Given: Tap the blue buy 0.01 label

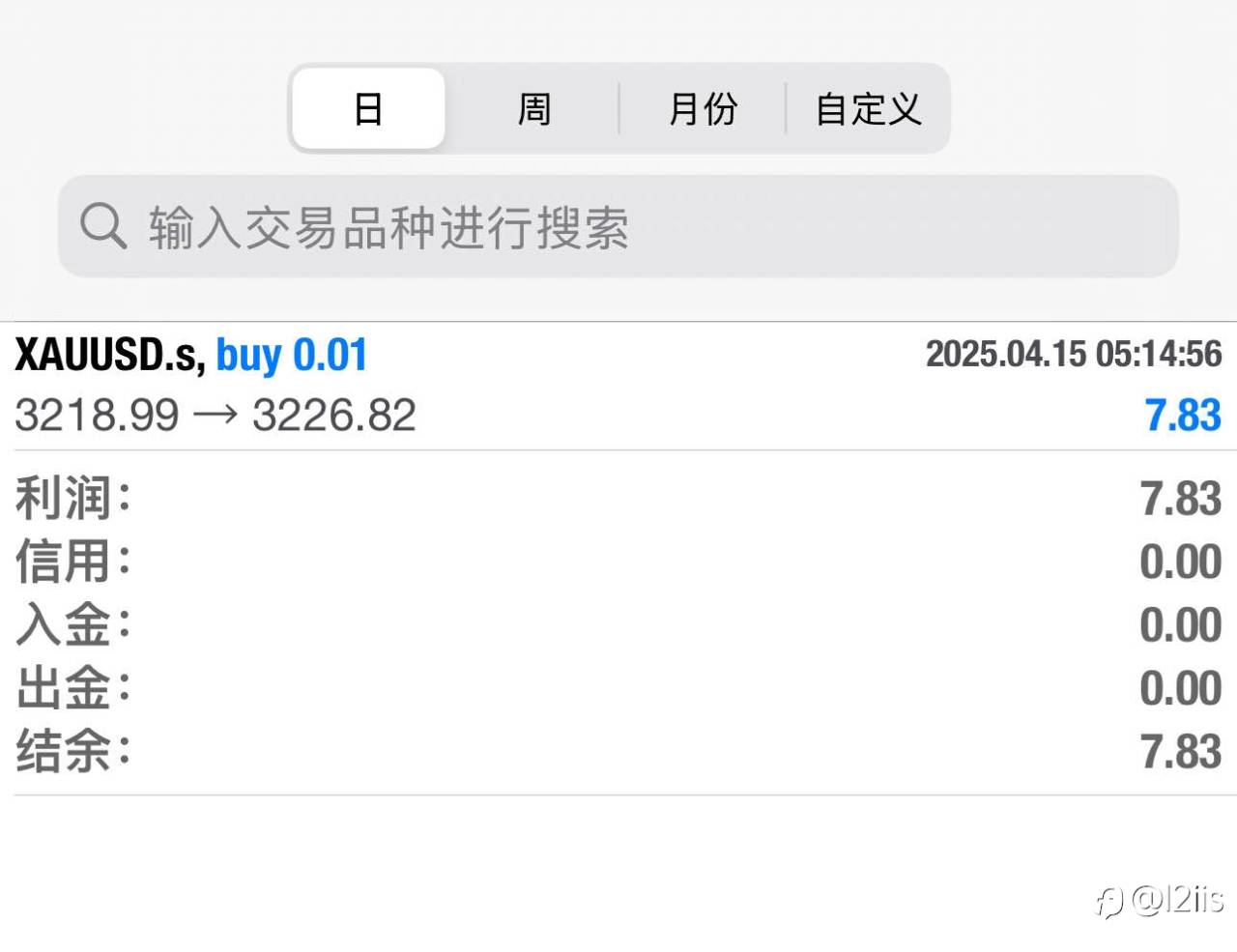Looking at the screenshot, I should pos(292,356).
